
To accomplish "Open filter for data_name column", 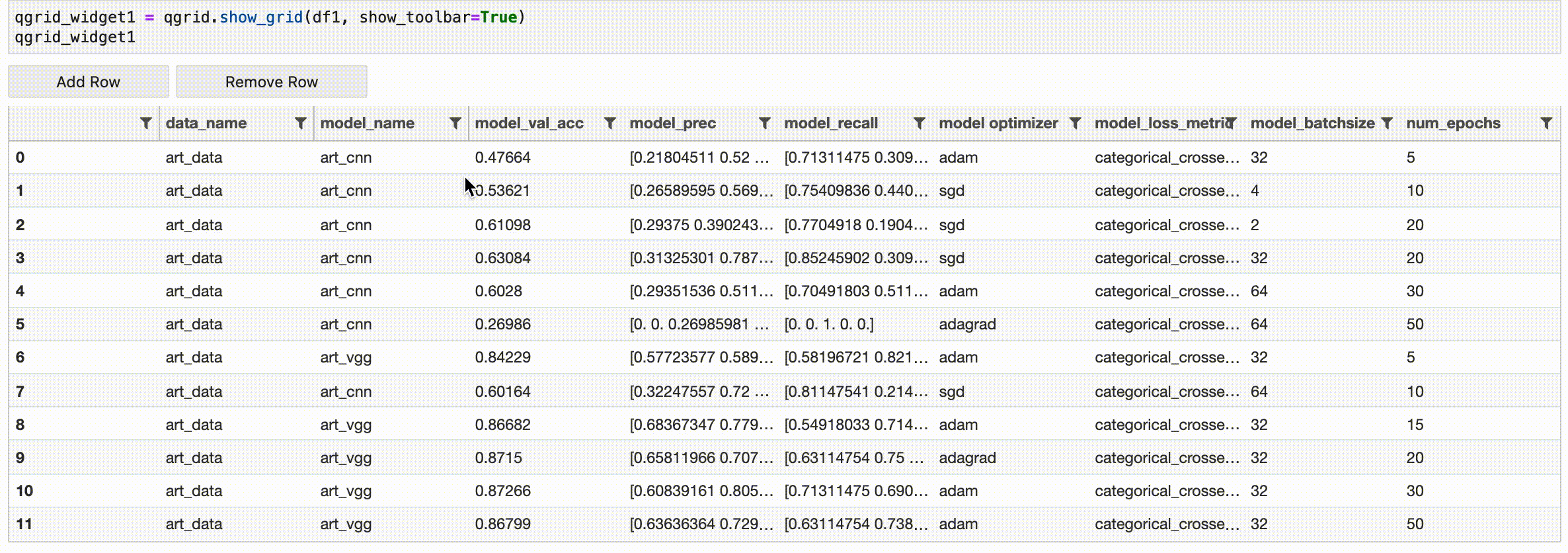I will 300,123.
